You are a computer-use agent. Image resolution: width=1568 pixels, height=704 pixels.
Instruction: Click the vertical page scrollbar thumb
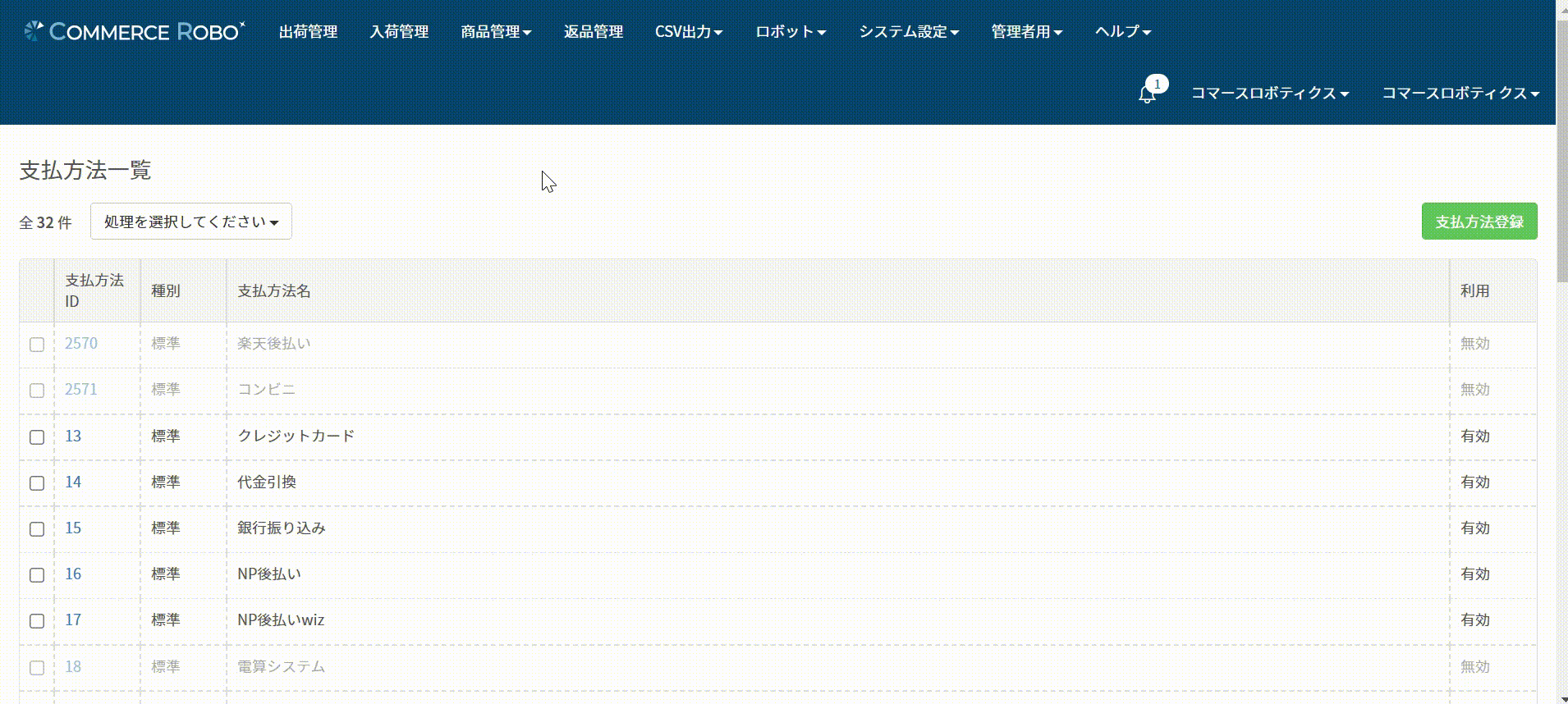(1562, 152)
